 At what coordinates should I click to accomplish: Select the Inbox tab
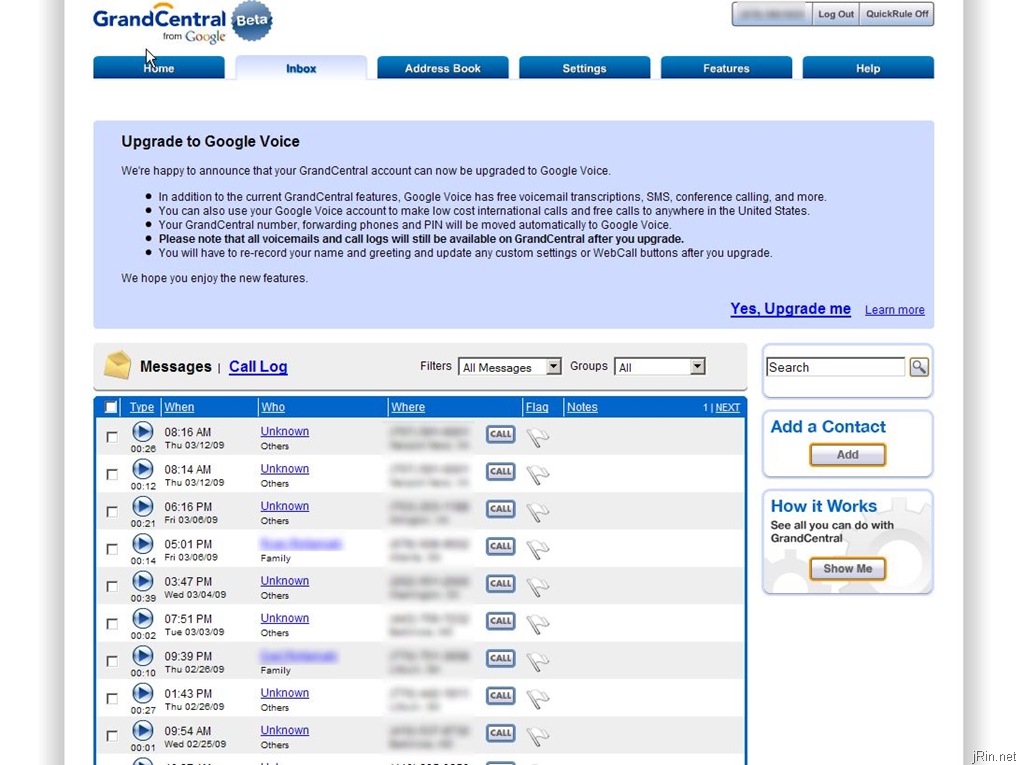click(301, 68)
